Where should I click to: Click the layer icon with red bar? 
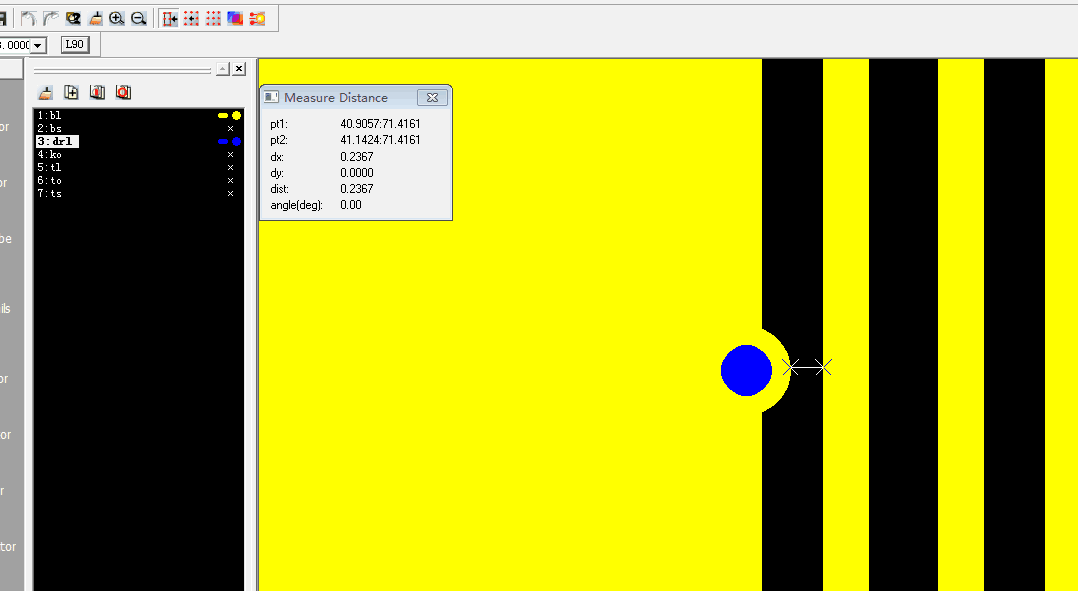tap(97, 92)
